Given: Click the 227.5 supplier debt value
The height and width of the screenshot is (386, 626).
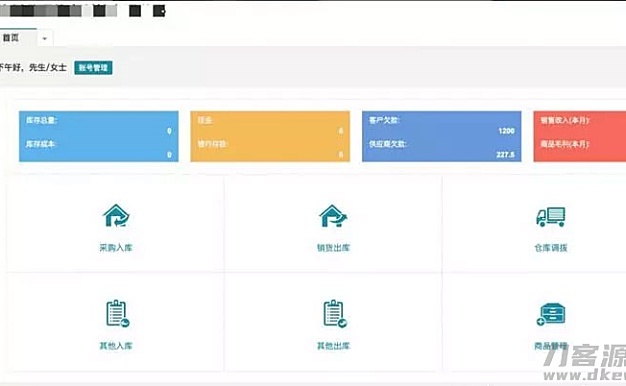Looking at the screenshot, I should pos(505,154).
